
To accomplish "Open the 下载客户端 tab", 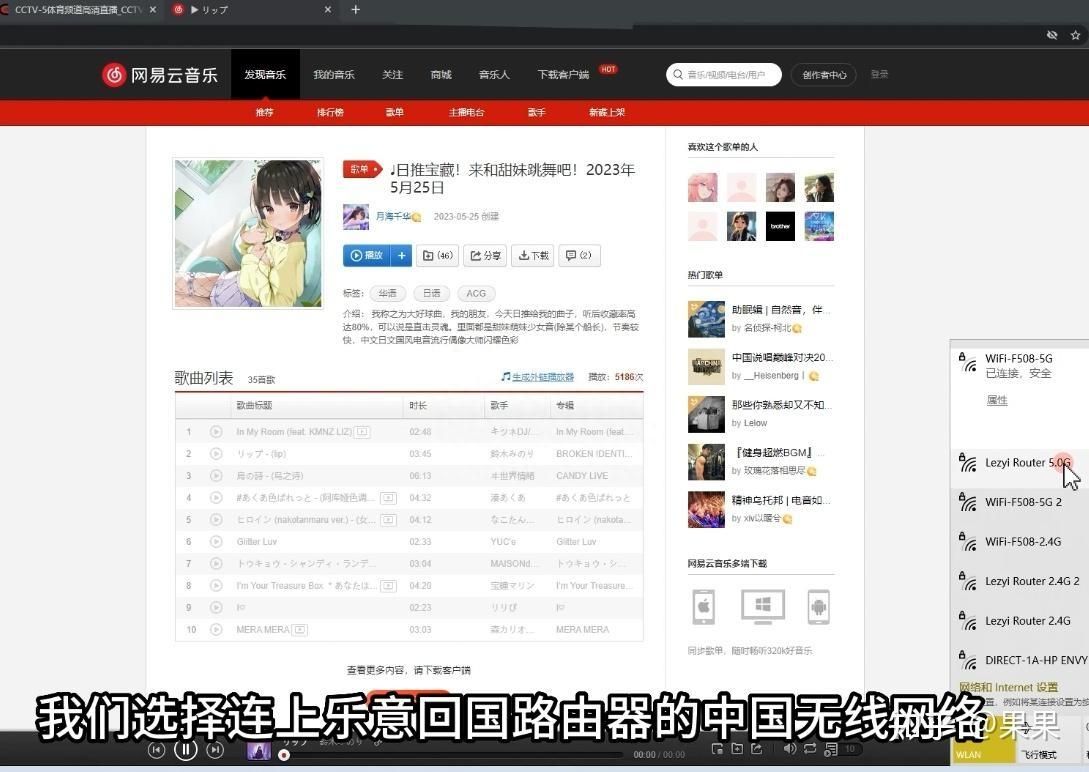I will pos(563,74).
